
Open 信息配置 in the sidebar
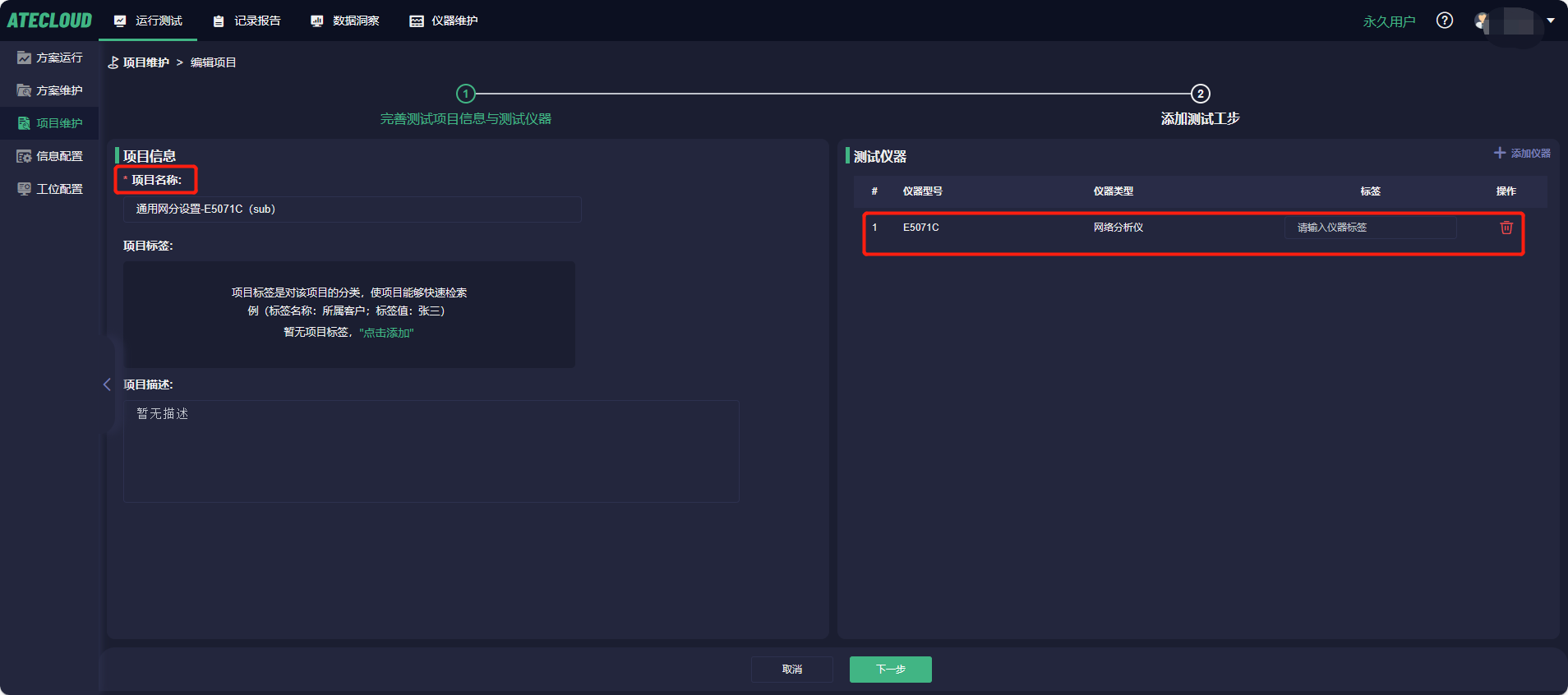[x=49, y=156]
